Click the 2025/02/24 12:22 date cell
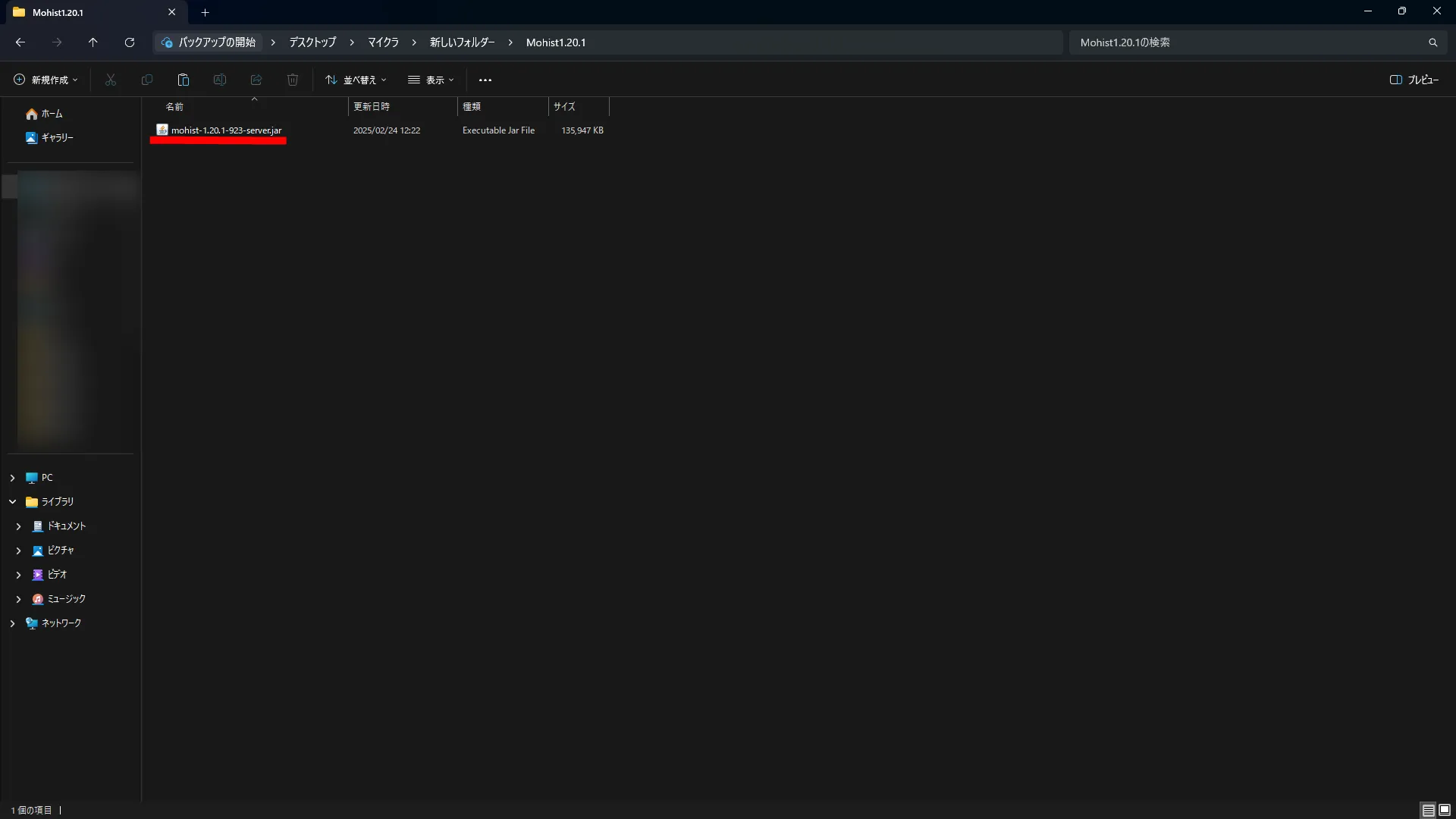The image size is (1456, 819). 387,130
